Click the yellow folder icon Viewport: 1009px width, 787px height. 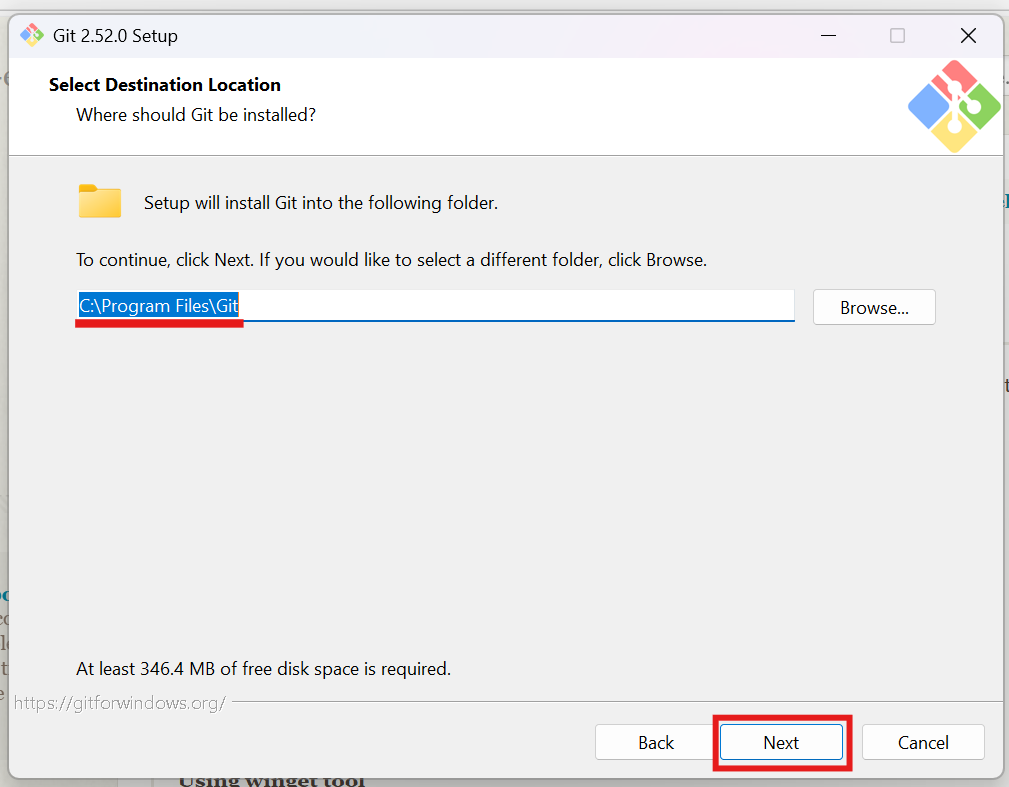pyautogui.click(x=100, y=201)
